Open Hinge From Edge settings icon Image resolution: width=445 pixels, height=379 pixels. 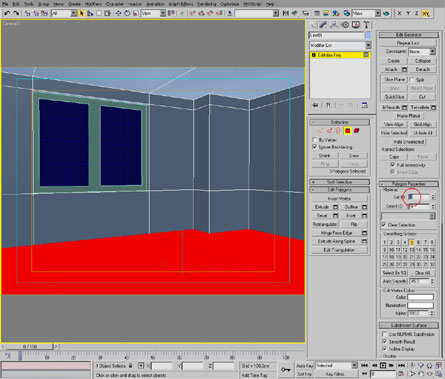(364, 233)
